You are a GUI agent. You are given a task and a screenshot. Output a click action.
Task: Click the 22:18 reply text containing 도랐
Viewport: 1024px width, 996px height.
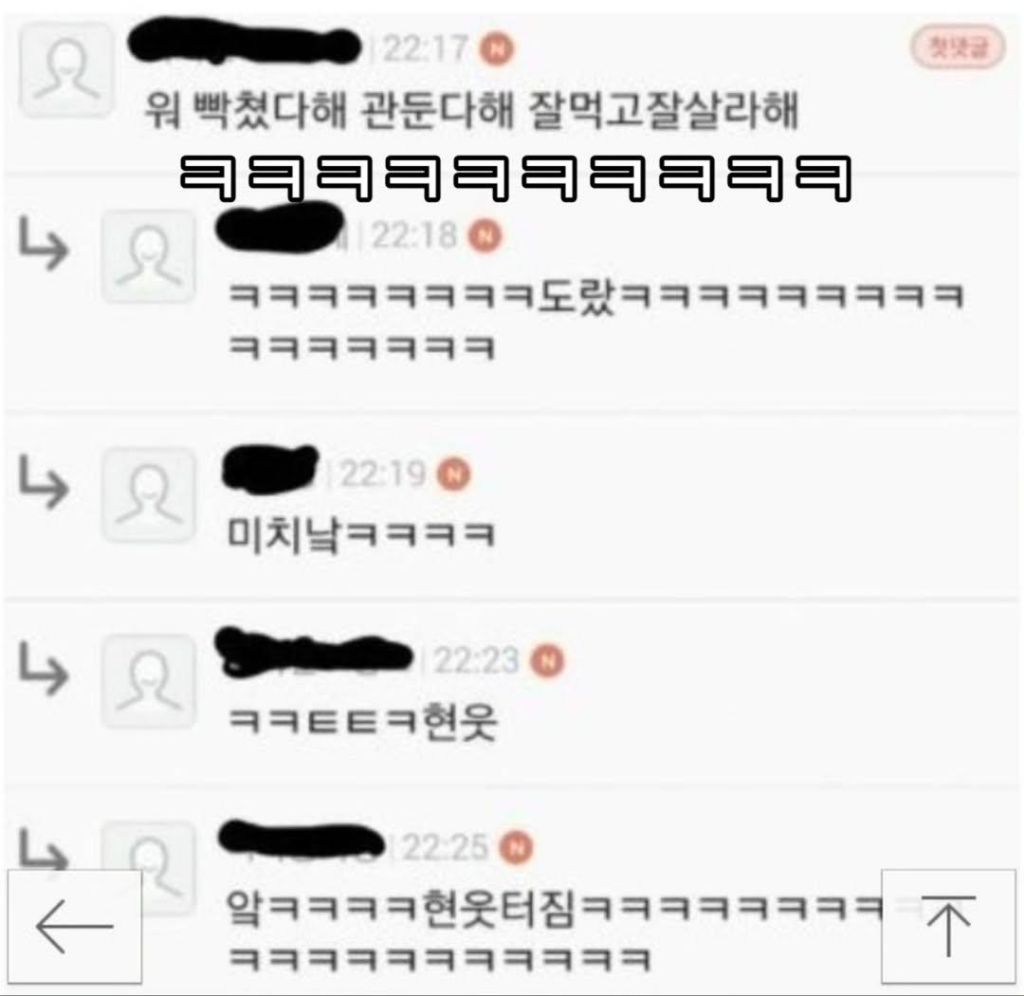(596, 320)
